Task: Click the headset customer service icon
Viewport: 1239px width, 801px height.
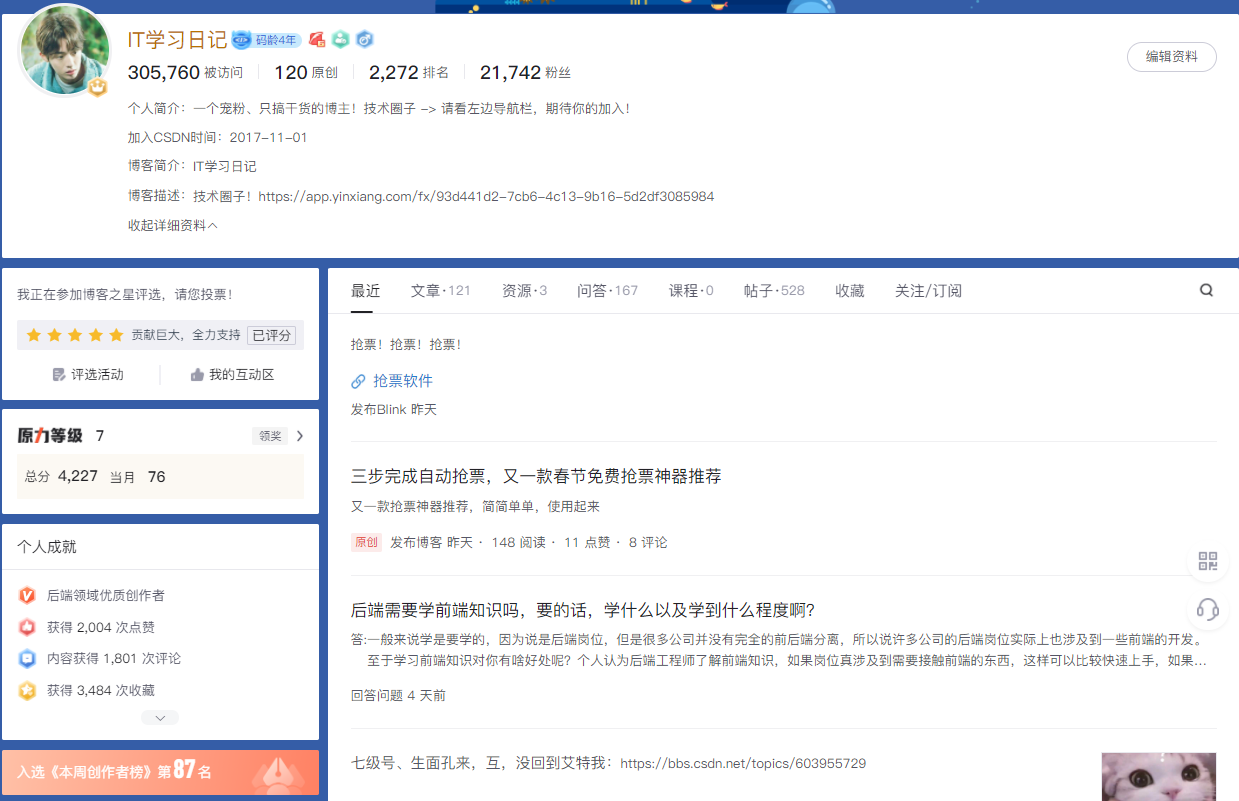Action: point(1208,609)
